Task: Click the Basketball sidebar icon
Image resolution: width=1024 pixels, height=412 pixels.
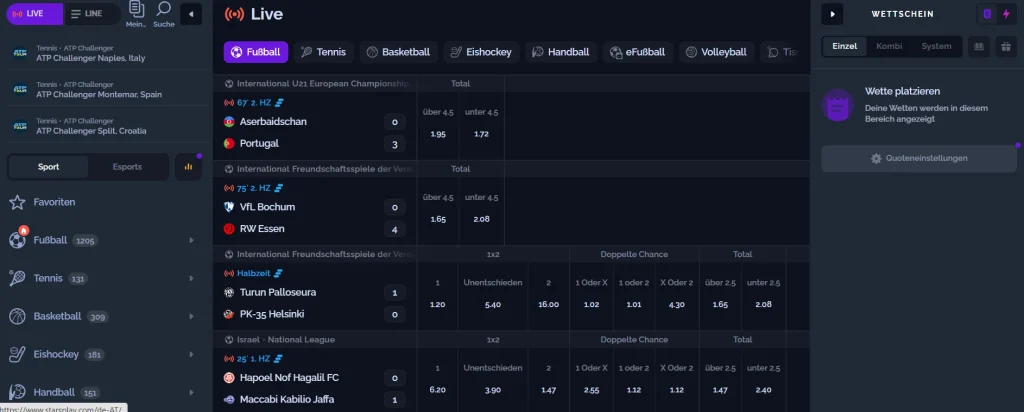Action: point(17,316)
